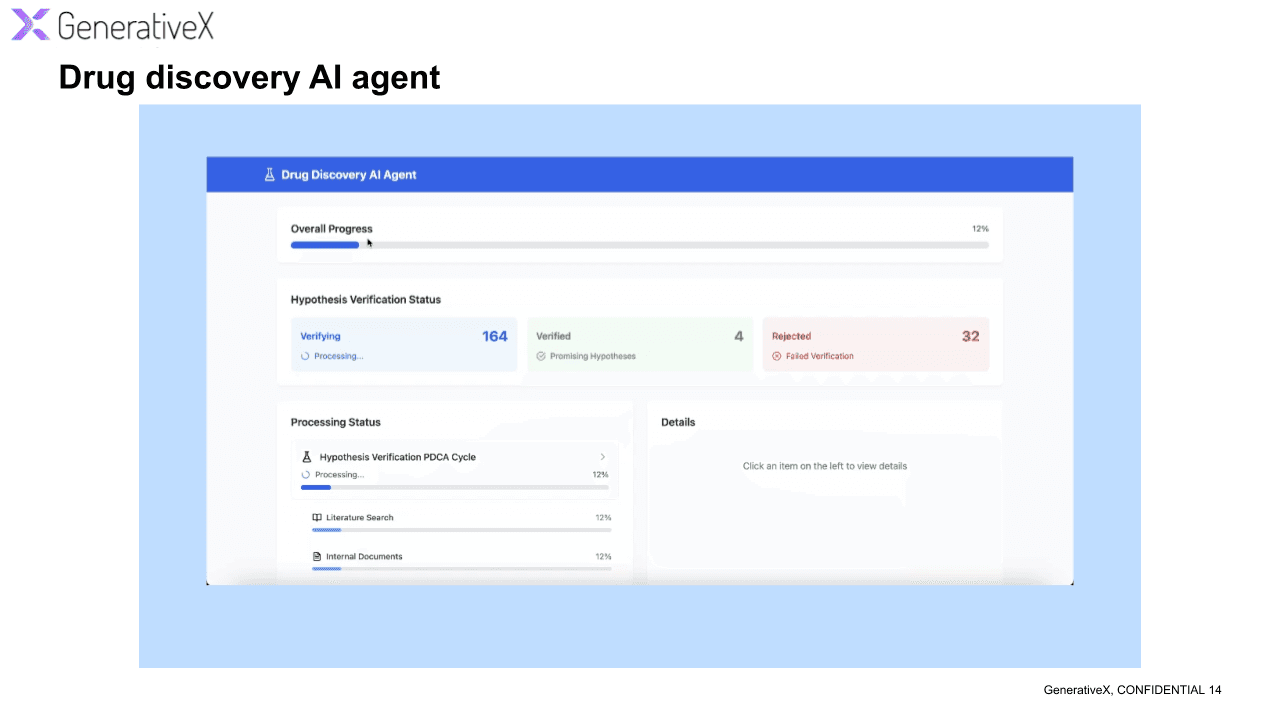
Task: Click the Overall Progress bar
Action: coord(640,245)
